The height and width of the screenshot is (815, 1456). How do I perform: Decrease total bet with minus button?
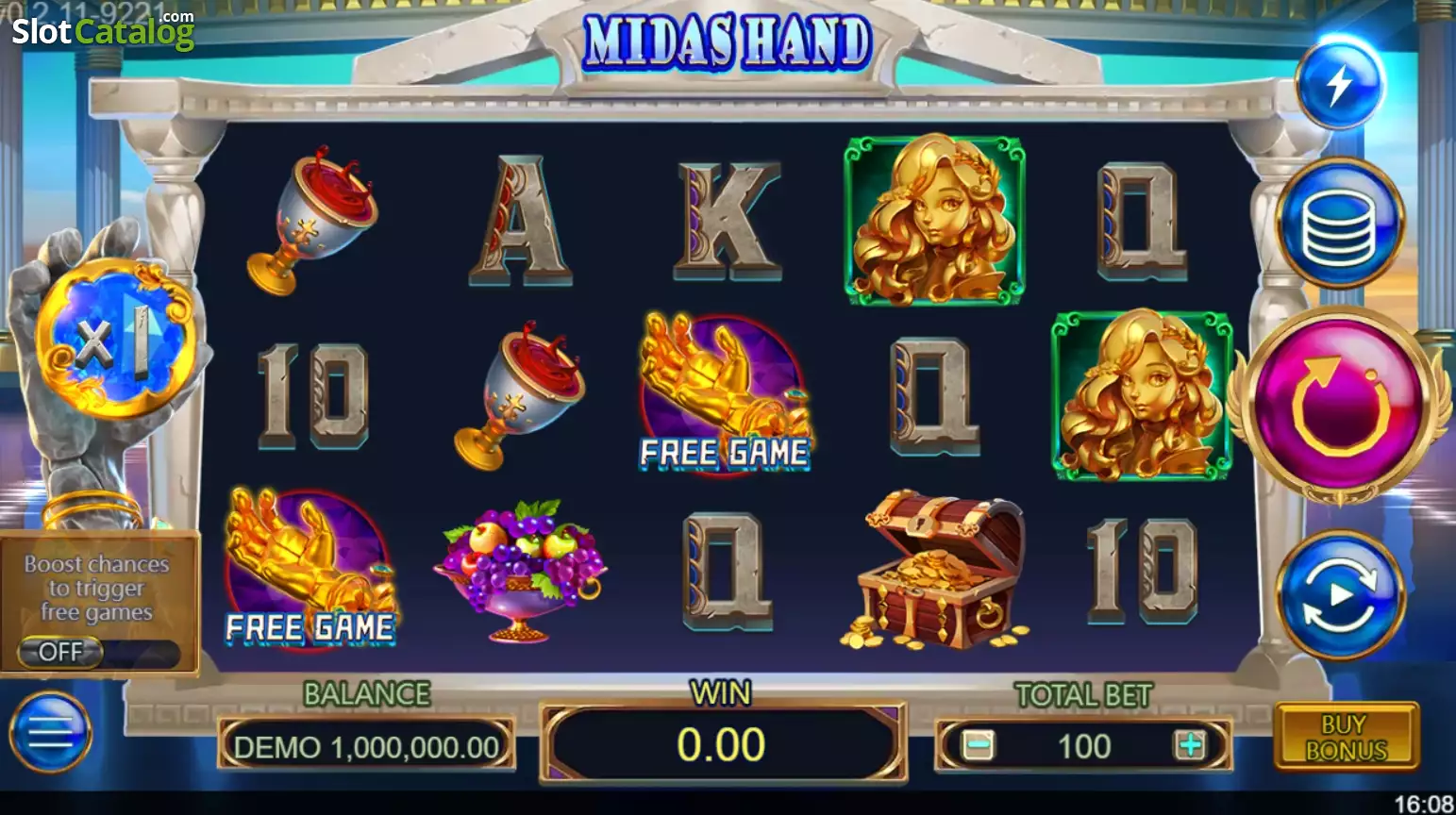pos(978,746)
